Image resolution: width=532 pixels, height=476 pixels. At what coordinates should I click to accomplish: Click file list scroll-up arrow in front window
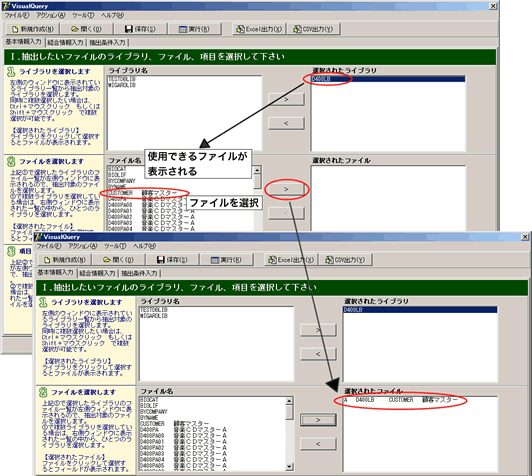coord(289,401)
